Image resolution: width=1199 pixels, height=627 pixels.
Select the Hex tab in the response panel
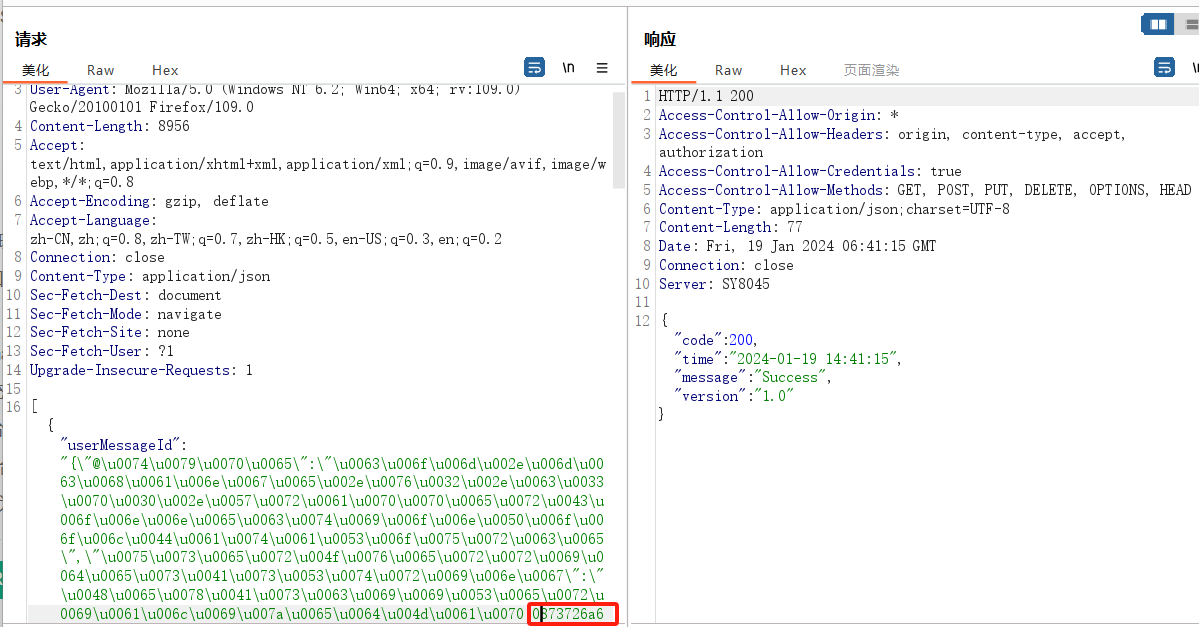(x=793, y=70)
